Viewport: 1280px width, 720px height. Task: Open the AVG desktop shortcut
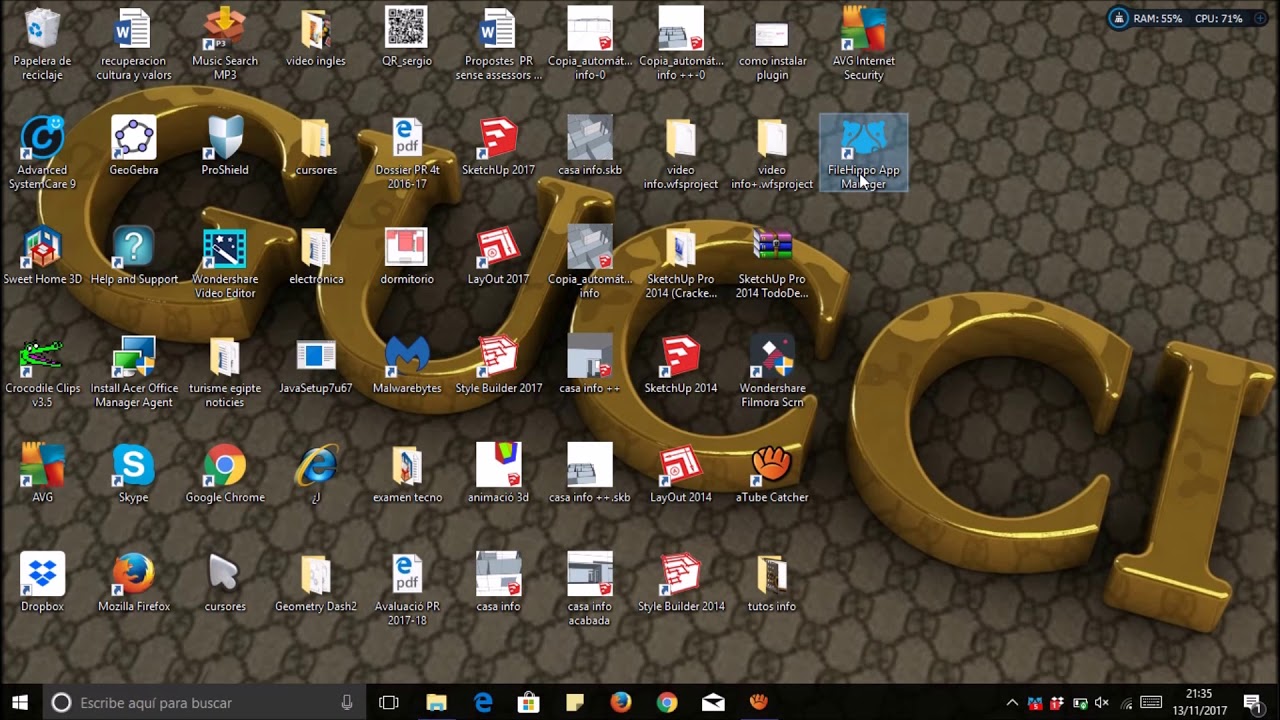click(x=42, y=473)
